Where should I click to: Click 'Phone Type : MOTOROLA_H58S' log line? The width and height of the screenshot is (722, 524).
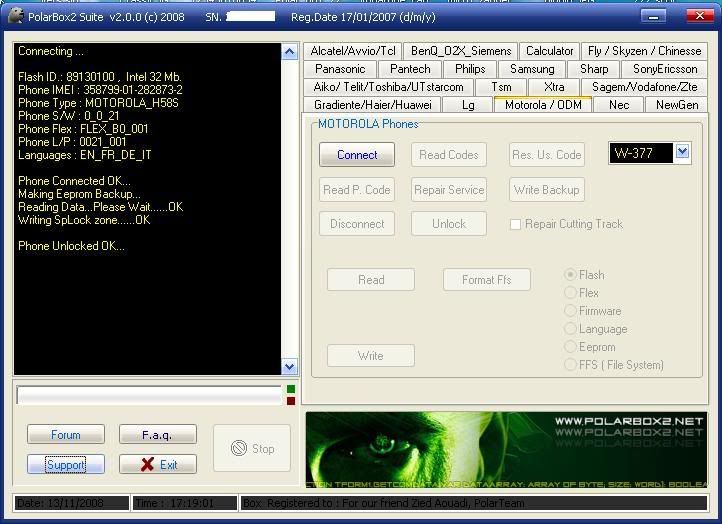click(98, 103)
